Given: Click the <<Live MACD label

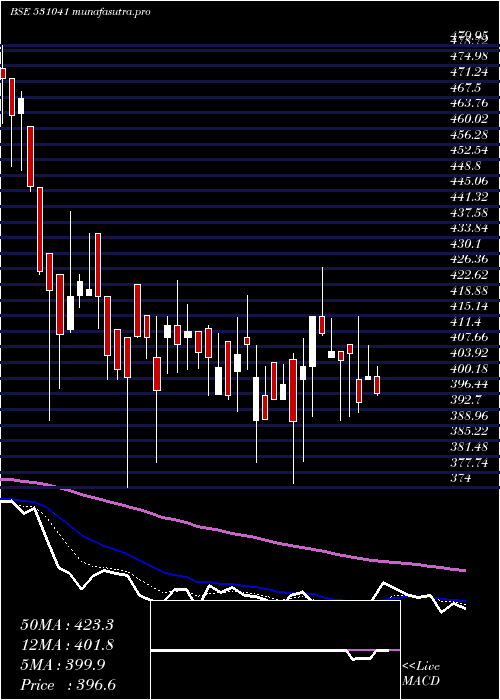Looking at the screenshot, I should [421, 674].
